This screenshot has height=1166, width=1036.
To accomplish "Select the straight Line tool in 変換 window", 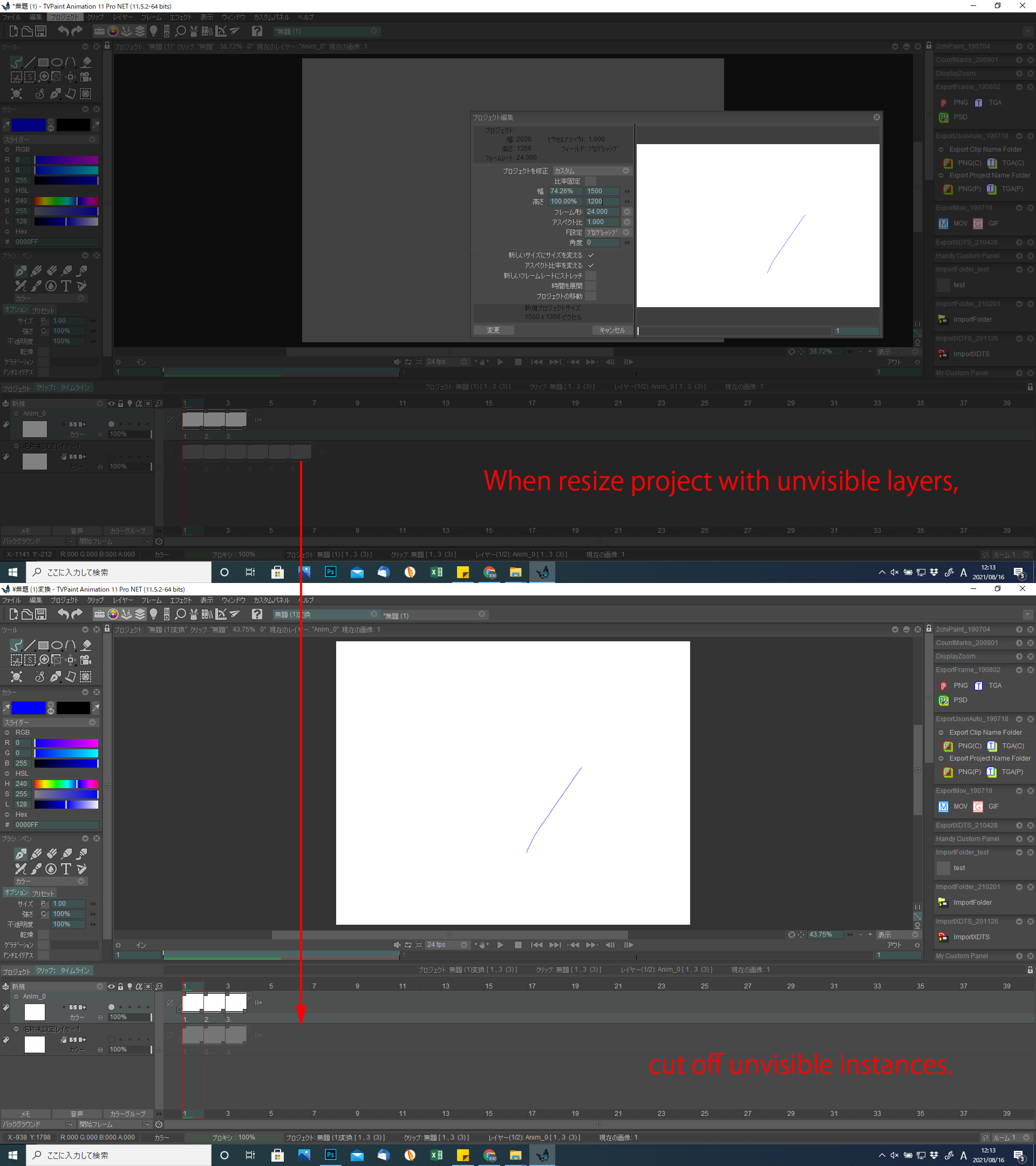I will coord(30,645).
